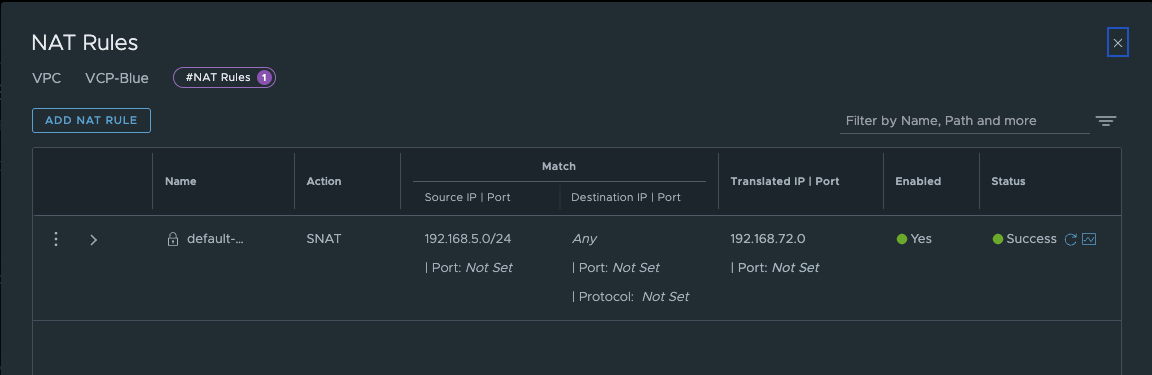This screenshot has height=375, width=1152.
Task: Click the purple count badge showing 1
Action: (x=264, y=77)
